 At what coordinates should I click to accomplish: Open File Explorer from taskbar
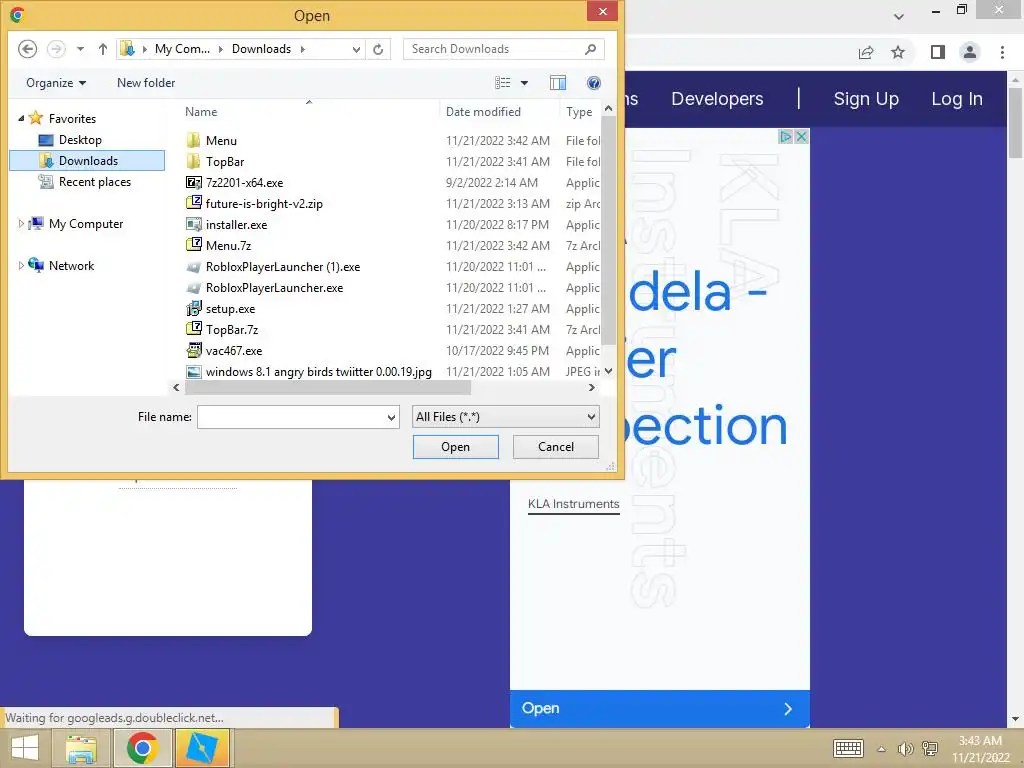81,748
